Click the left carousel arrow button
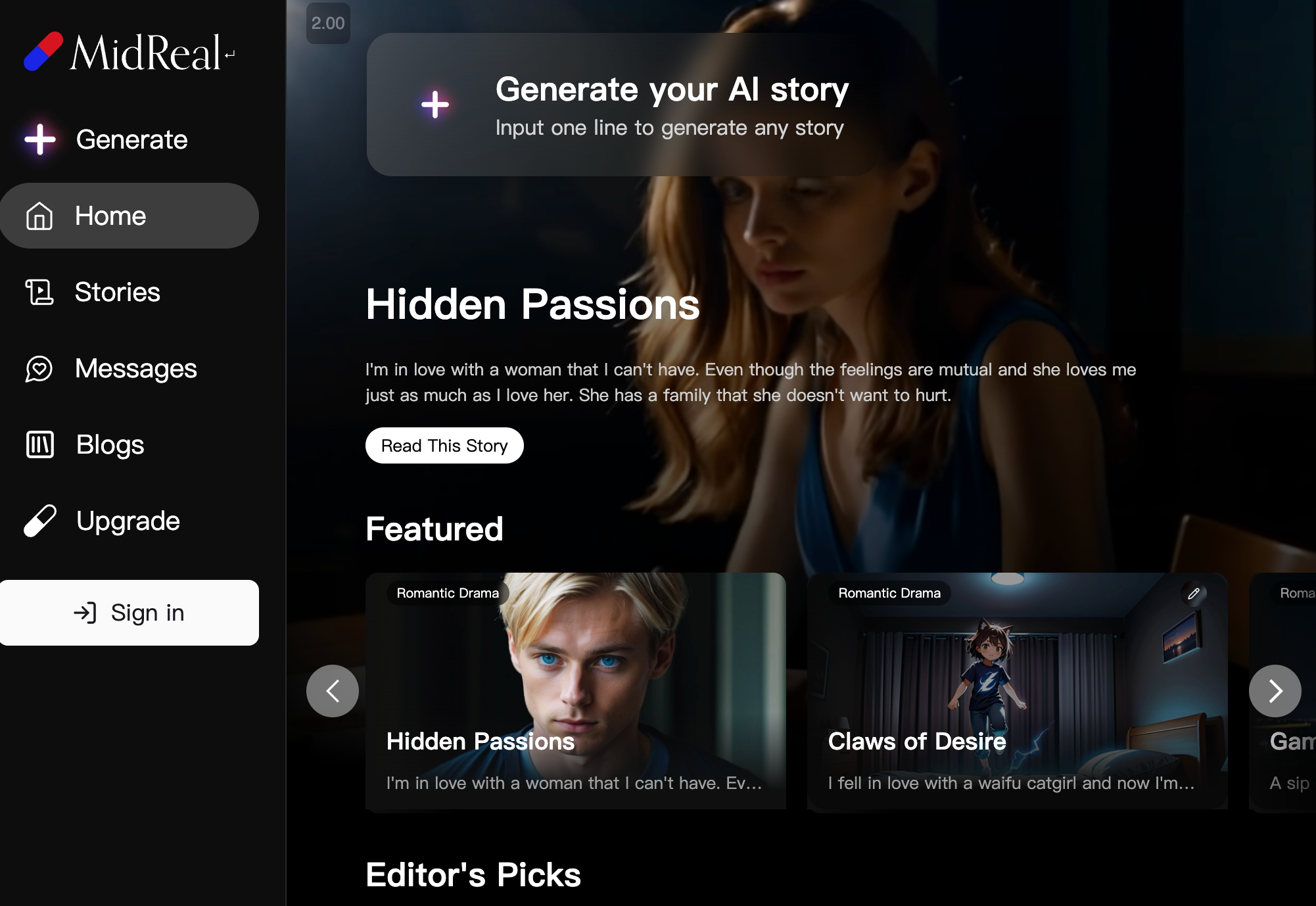This screenshot has width=1316, height=906. (333, 690)
